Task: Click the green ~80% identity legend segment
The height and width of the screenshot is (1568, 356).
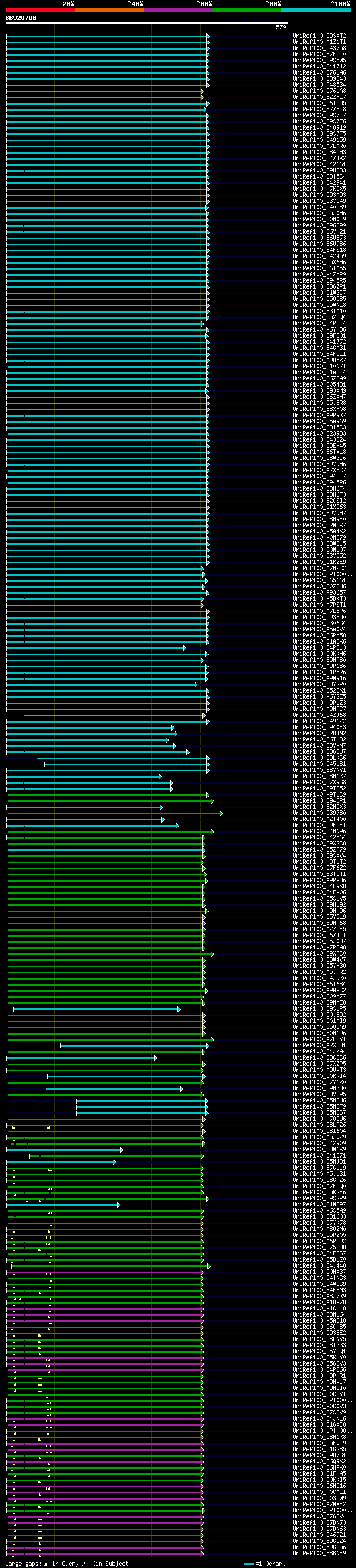Action: 247,11
